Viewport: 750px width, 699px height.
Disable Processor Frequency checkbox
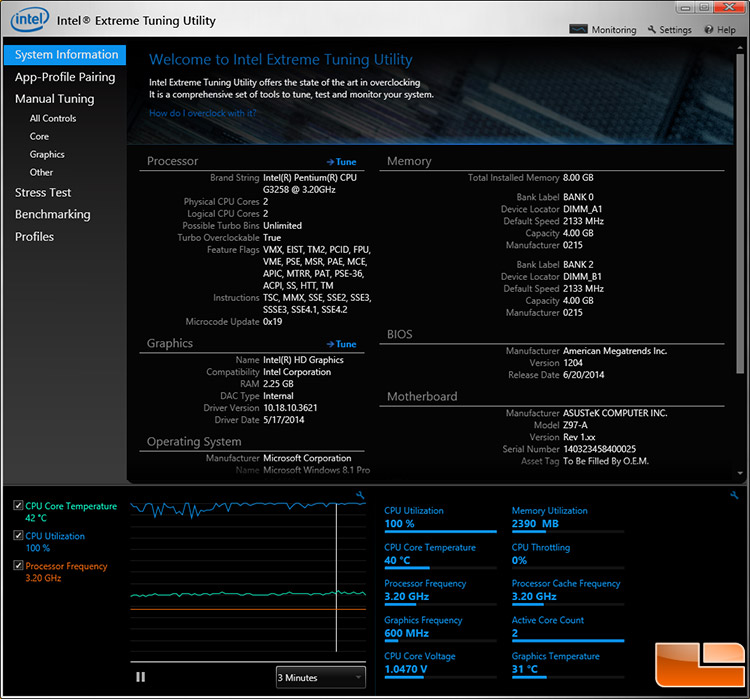point(18,566)
